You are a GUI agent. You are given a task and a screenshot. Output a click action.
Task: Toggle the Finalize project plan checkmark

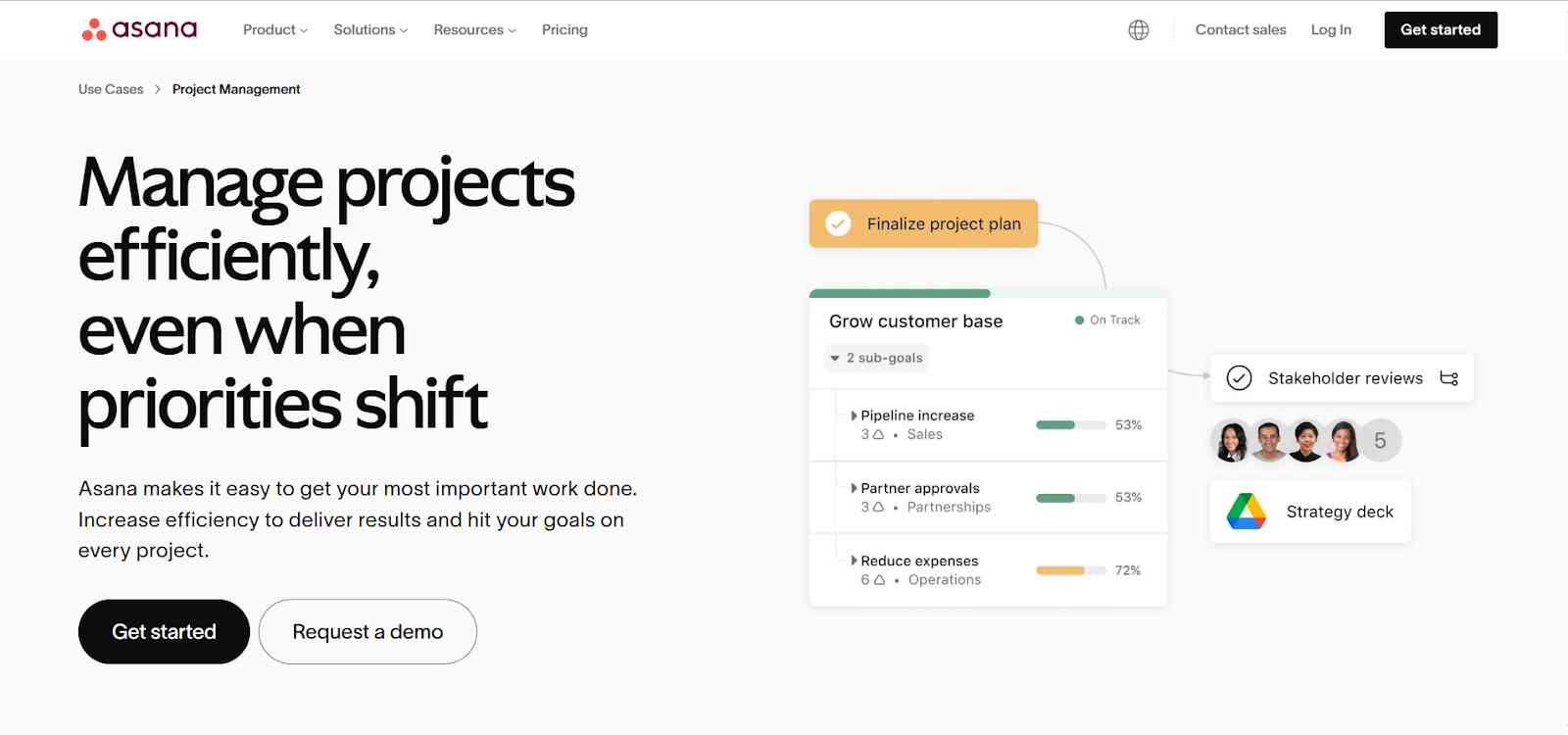coord(838,224)
